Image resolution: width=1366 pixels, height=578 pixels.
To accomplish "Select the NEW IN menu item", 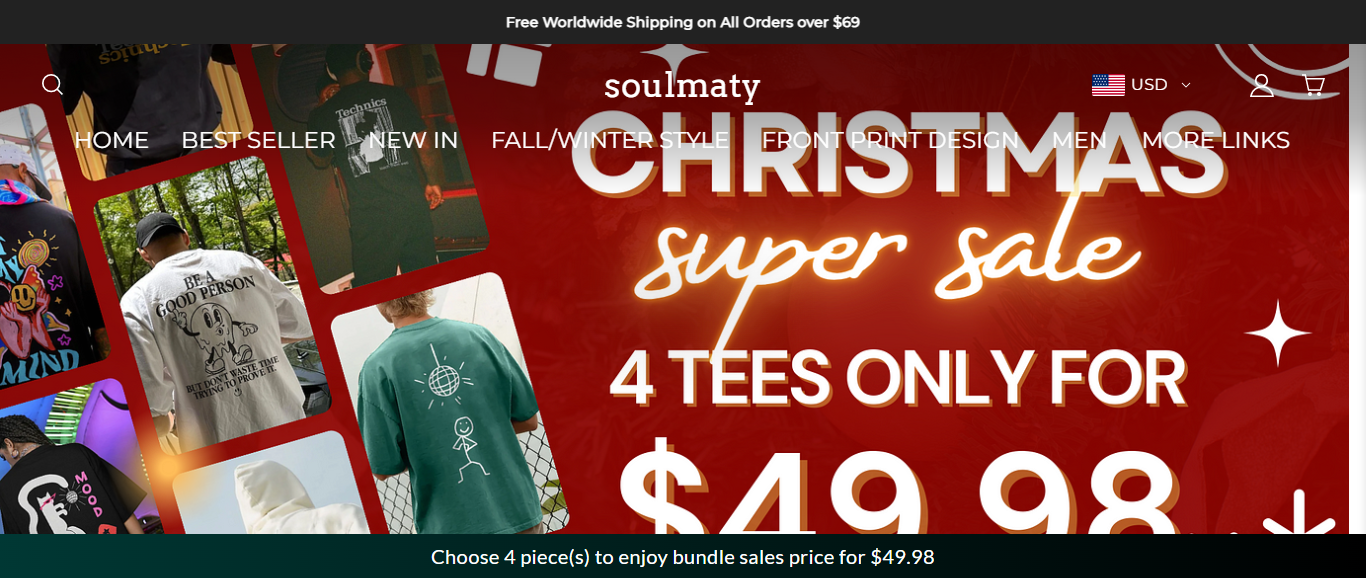I will (413, 140).
